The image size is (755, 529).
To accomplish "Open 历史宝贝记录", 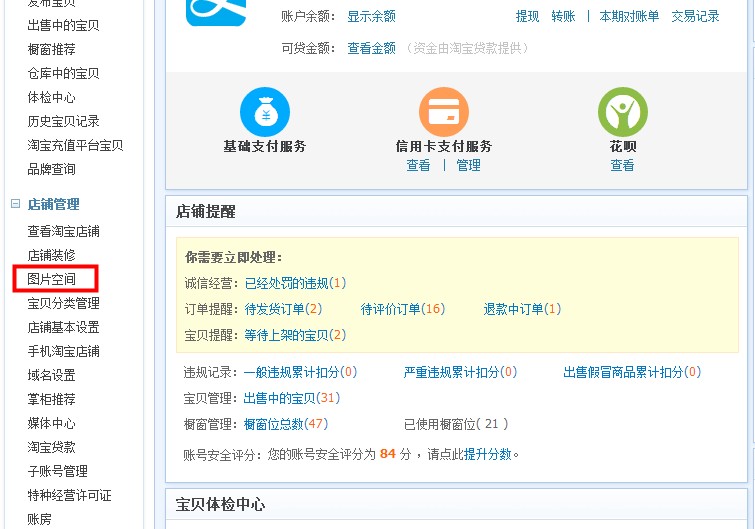I will pyautogui.click(x=64, y=121).
